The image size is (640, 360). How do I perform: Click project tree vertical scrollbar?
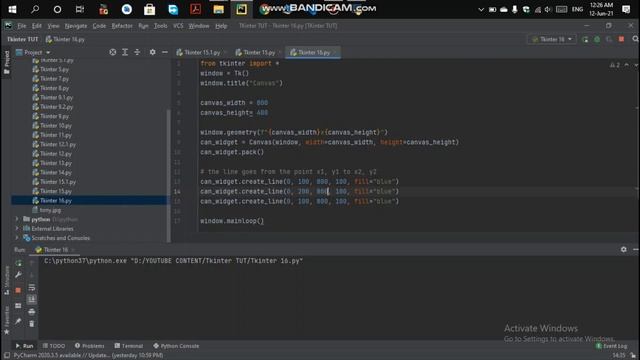point(169,176)
